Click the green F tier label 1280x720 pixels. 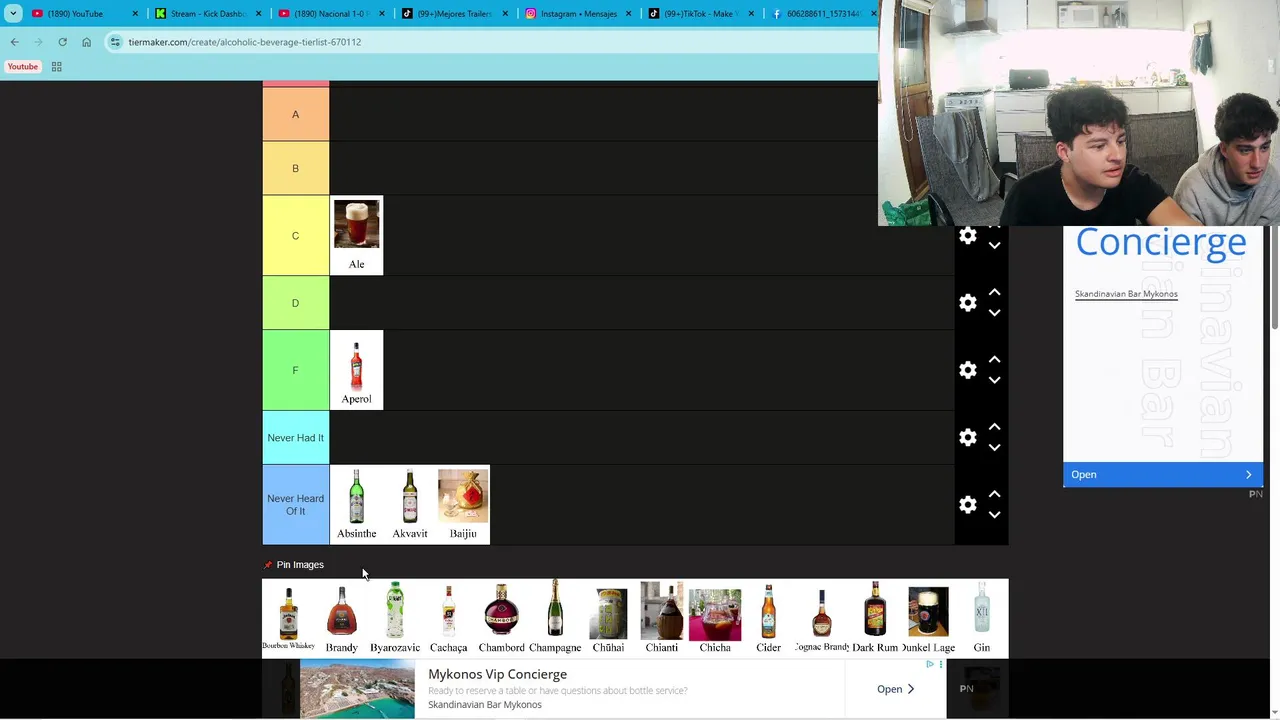295,370
